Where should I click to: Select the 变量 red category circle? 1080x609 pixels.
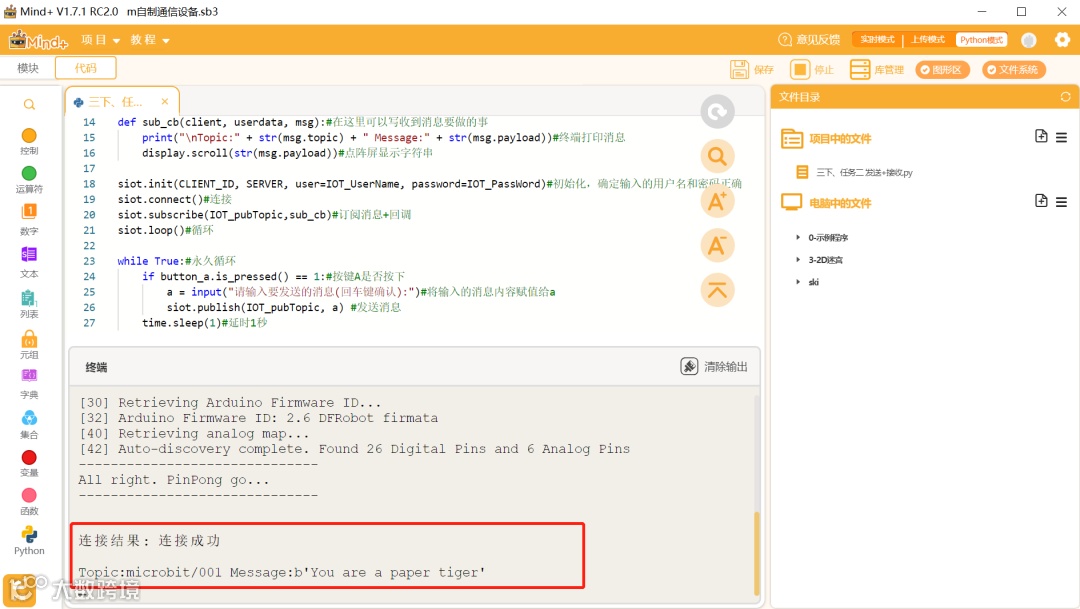29,457
